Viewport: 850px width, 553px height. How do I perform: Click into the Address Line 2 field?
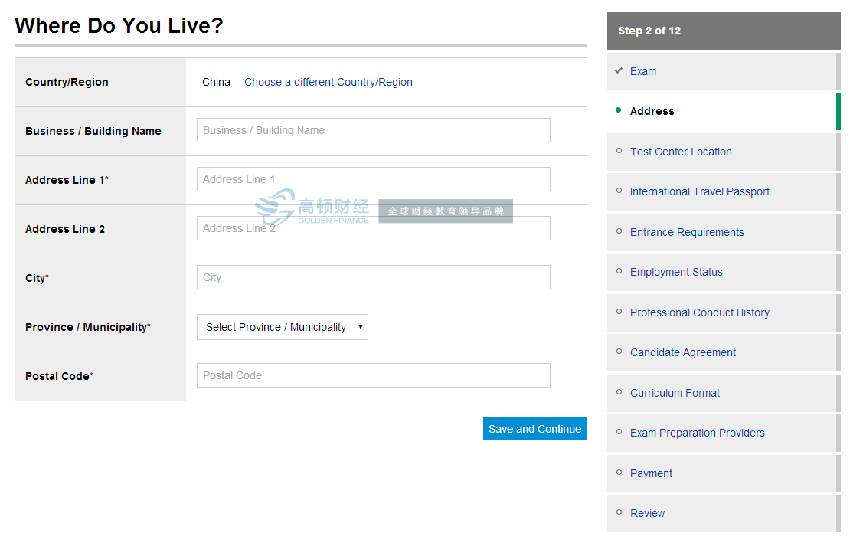tap(373, 228)
